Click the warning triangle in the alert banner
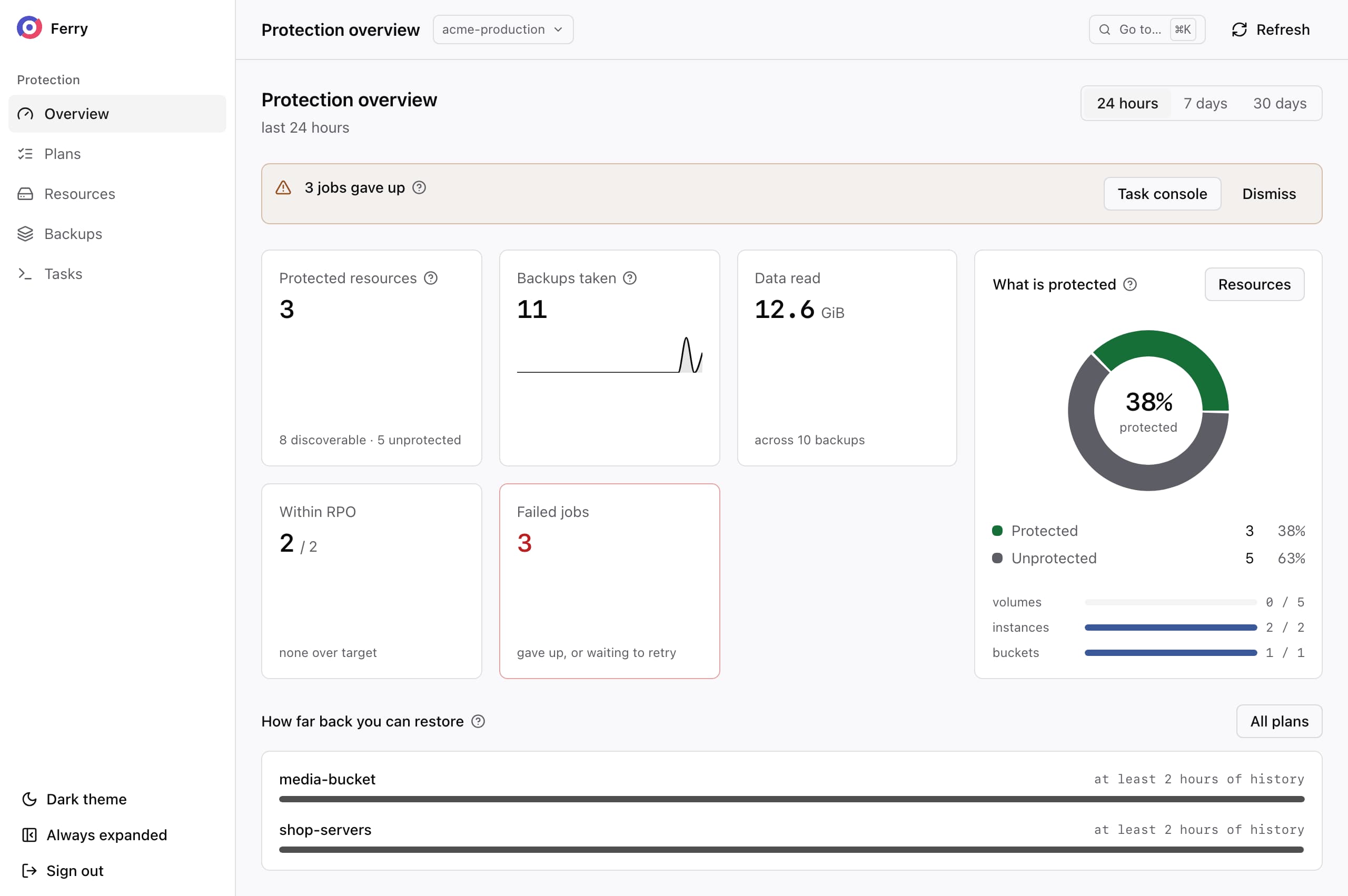 click(x=283, y=187)
